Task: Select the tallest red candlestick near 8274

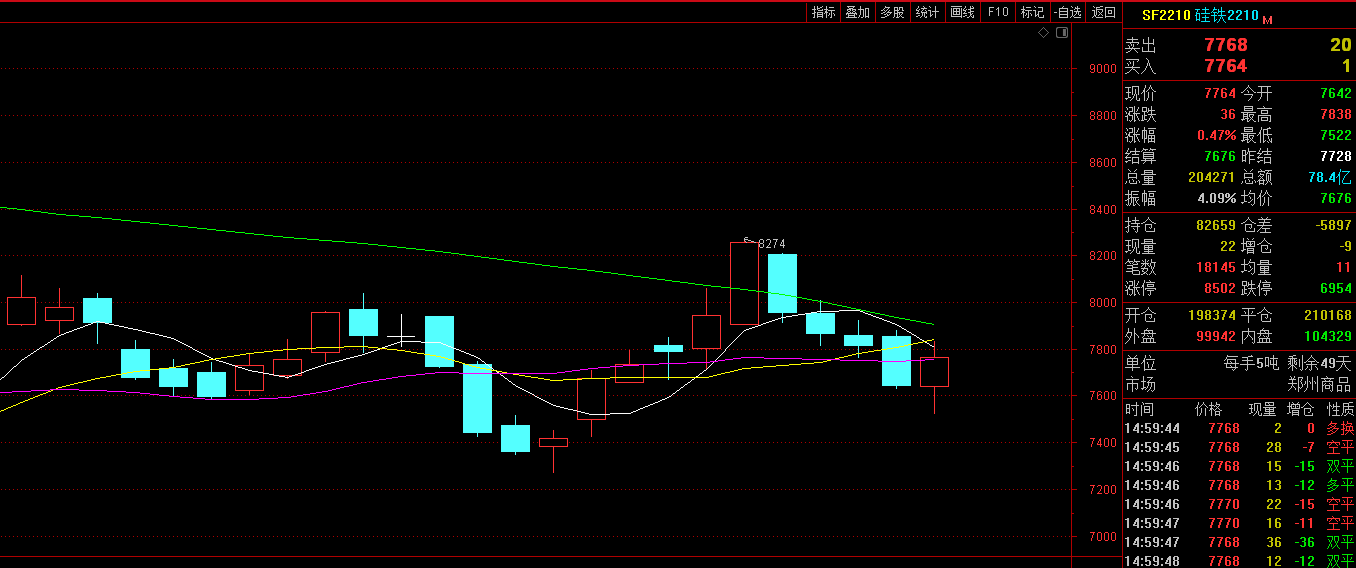Action: (744, 283)
